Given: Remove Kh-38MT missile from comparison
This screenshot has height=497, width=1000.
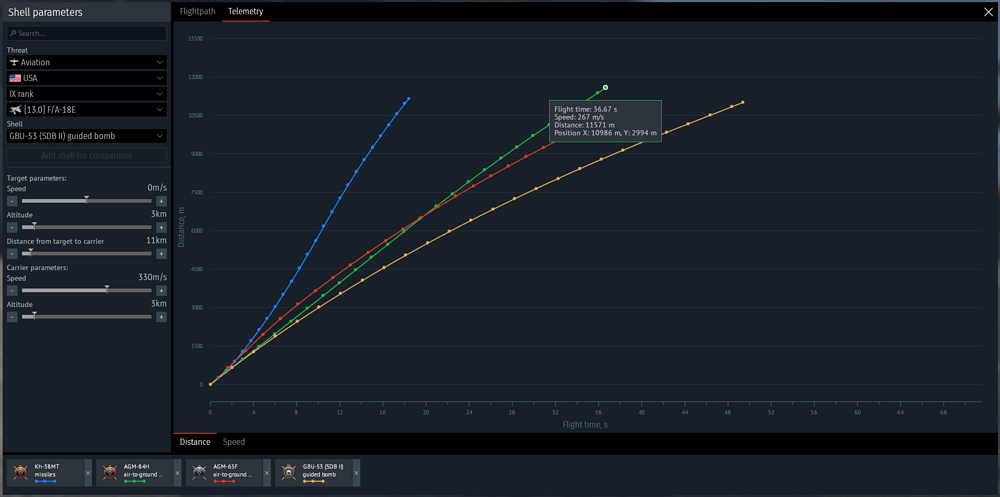Looking at the screenshot, I should [88, 473].
